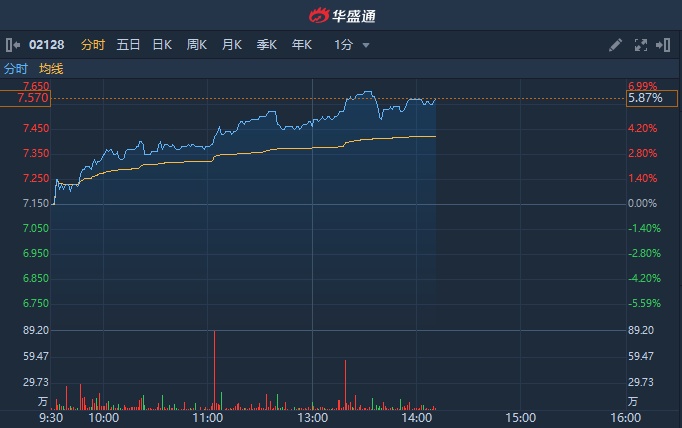
Task: Select the 周K chart tab
Action: 197,45
